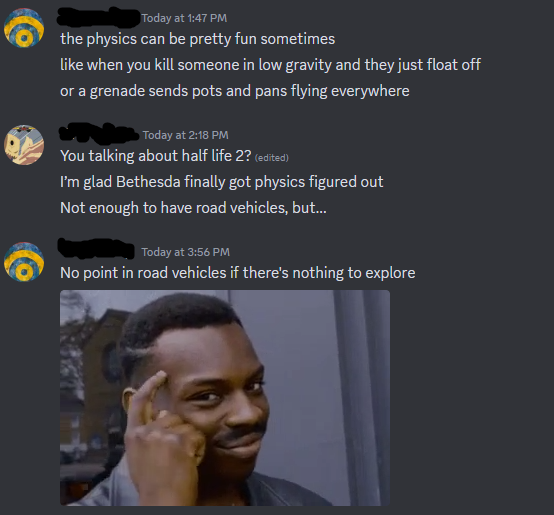Click the 'Today at 3:56 PM' timestamp
The width and height of the screenshot is (554, 515).
pos(185,252)
